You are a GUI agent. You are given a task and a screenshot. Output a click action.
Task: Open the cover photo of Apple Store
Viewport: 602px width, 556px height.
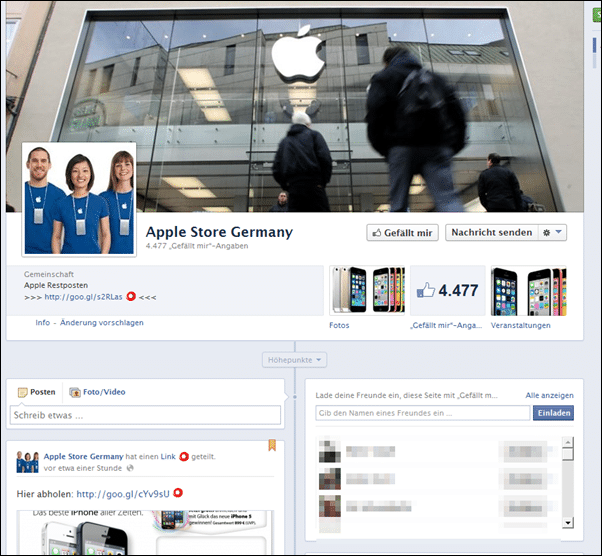295,108
